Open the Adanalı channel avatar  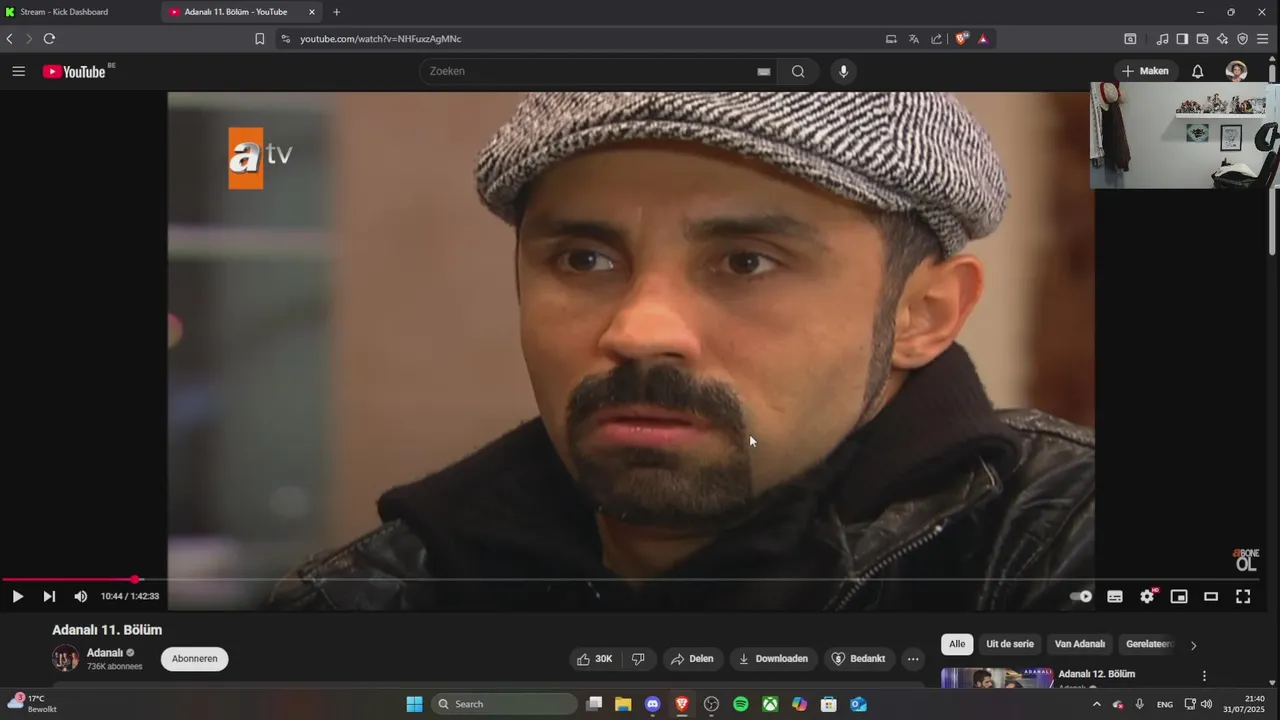coord(65,658)
